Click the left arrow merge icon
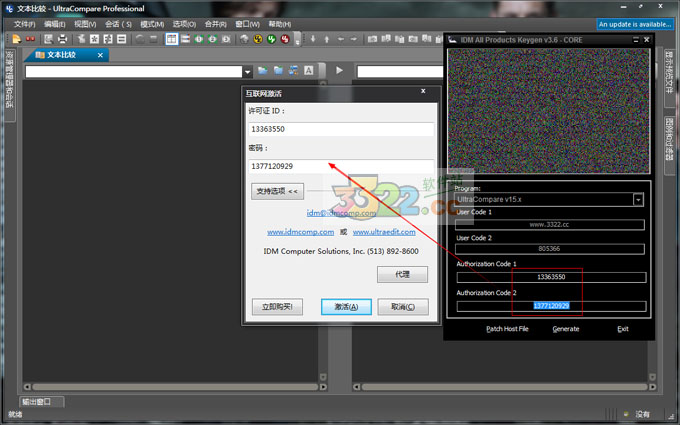Screen dimensions: 680x425 [x=340, y=39]
